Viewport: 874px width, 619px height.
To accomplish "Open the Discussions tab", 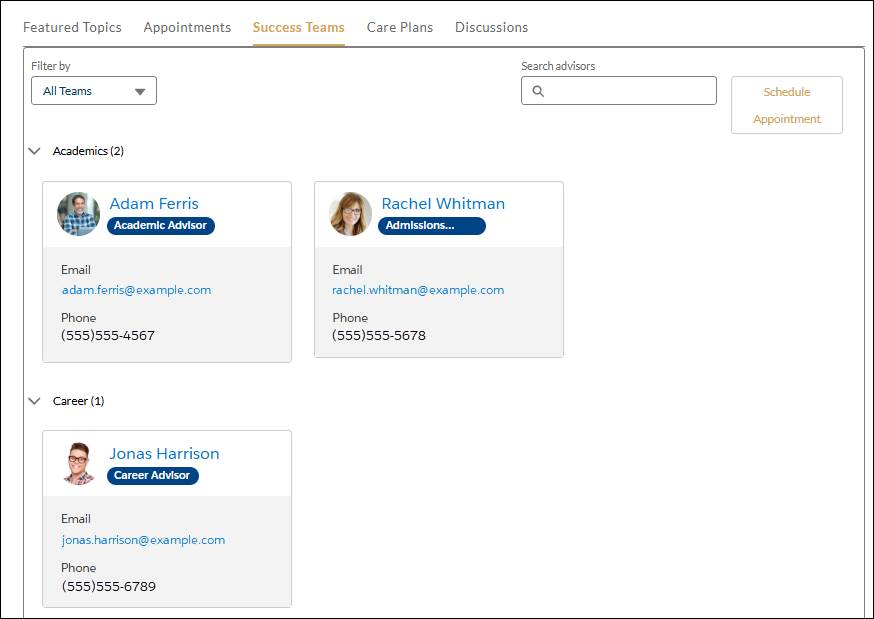I will pyautogui.click(x=492, y=27).
